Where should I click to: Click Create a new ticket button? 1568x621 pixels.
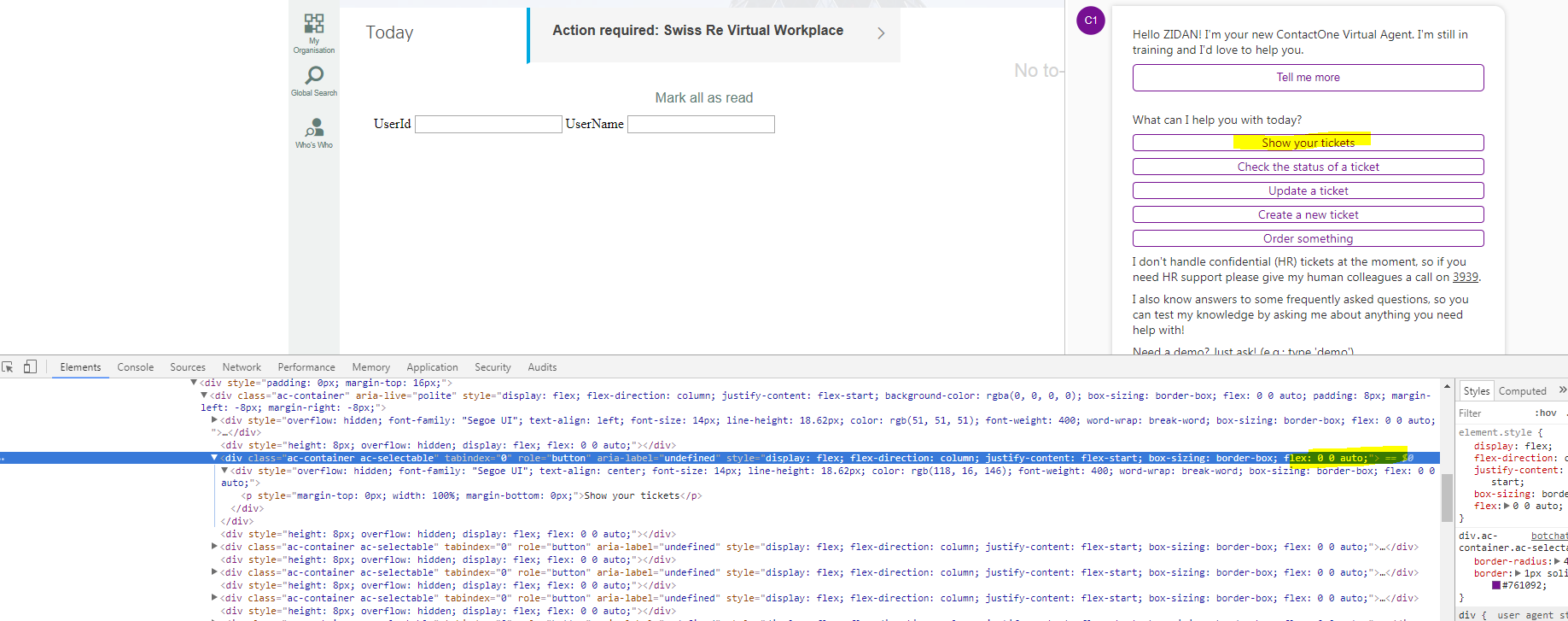(1308, 214)
